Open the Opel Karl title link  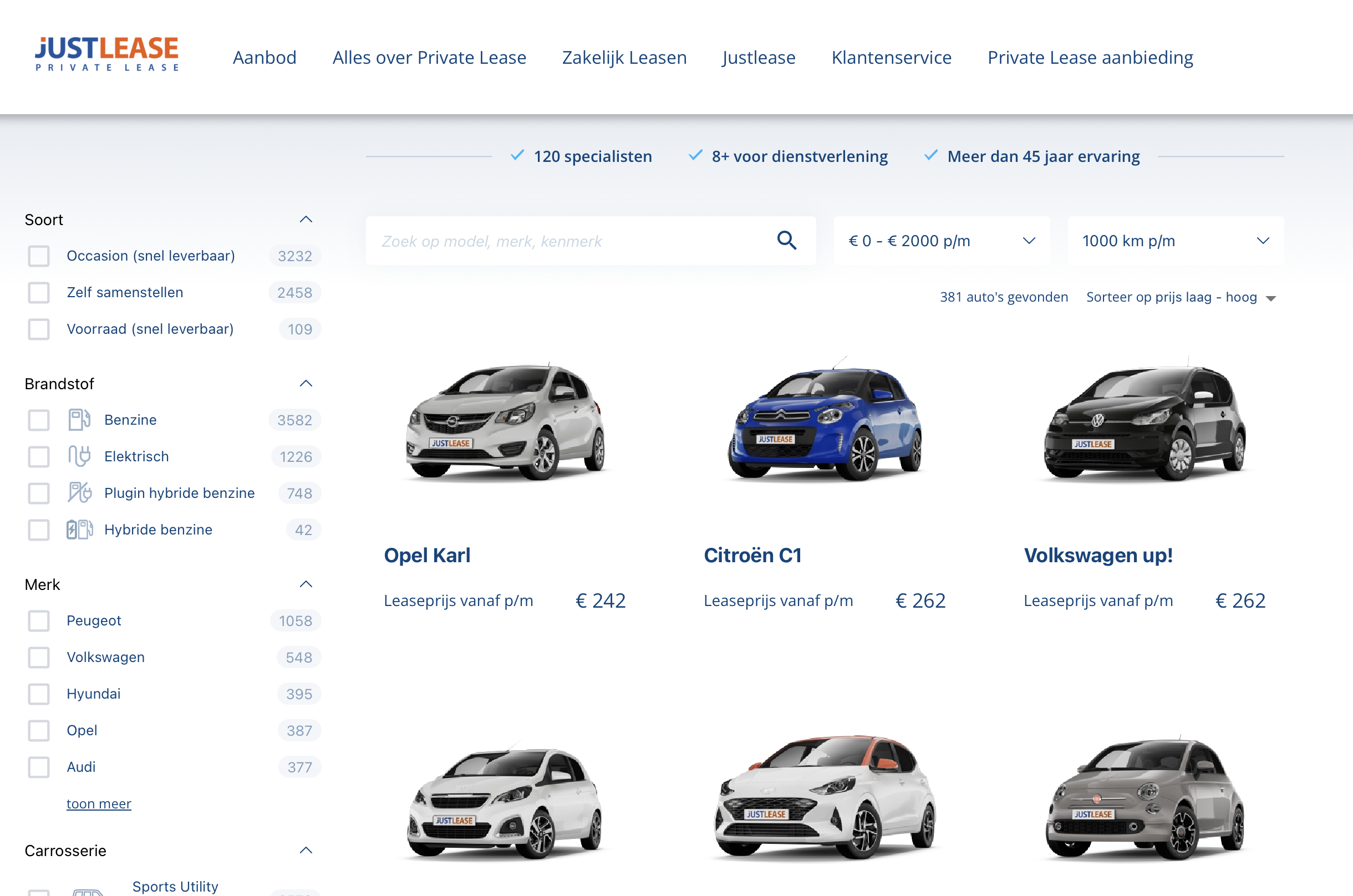[x=427, y=555]
